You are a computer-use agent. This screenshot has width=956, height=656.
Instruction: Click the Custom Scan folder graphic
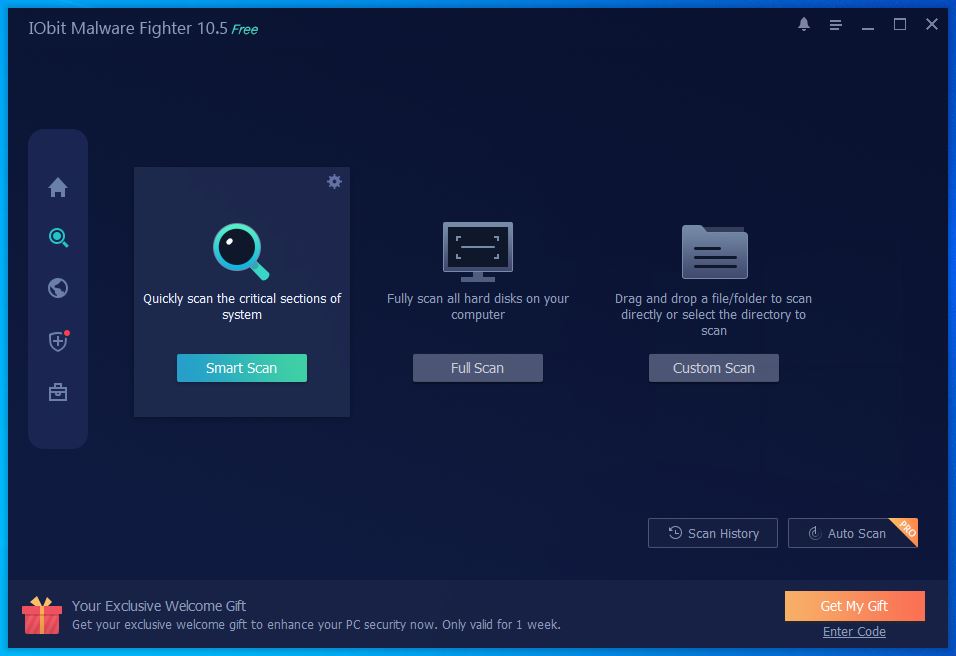(715, 251)
